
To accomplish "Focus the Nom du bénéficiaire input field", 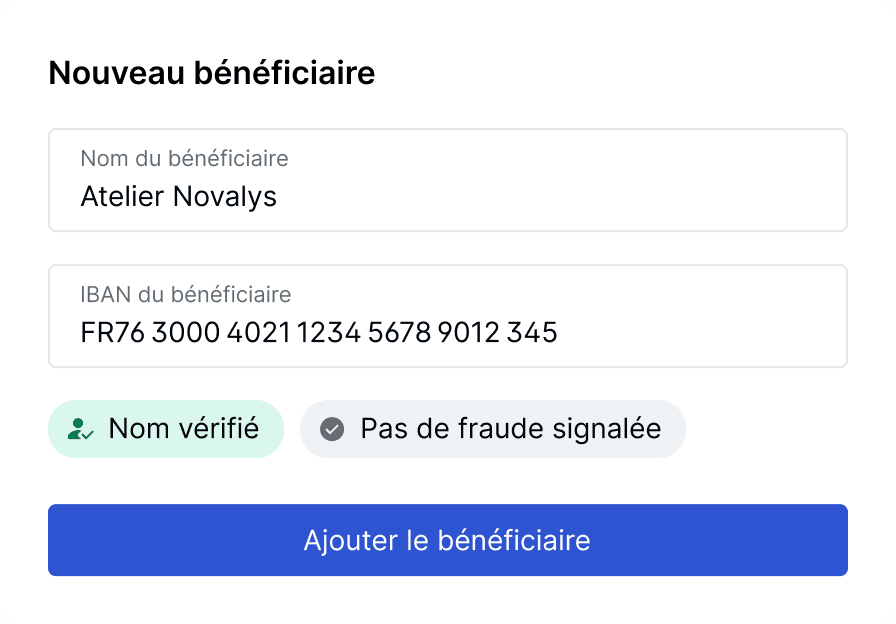I will coord(448,180).
